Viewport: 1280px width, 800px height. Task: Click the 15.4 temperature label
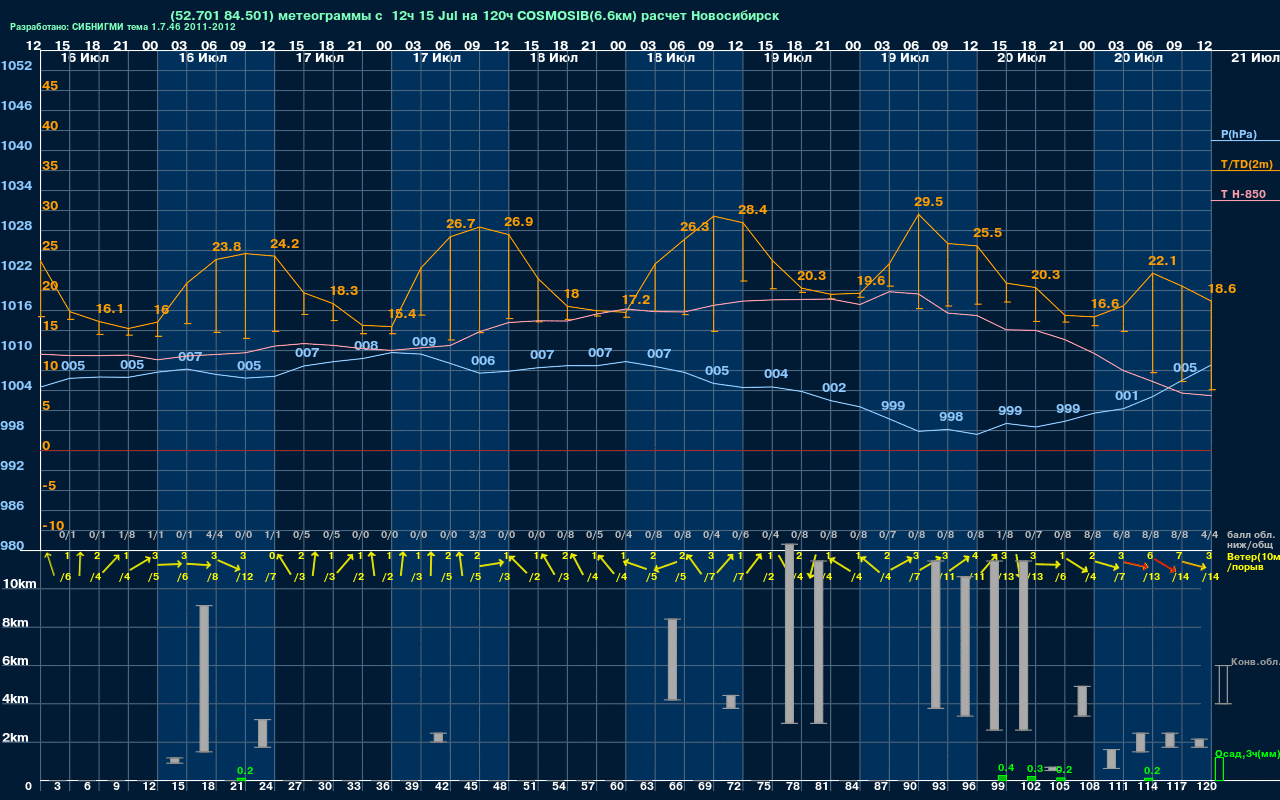[402, 314]
